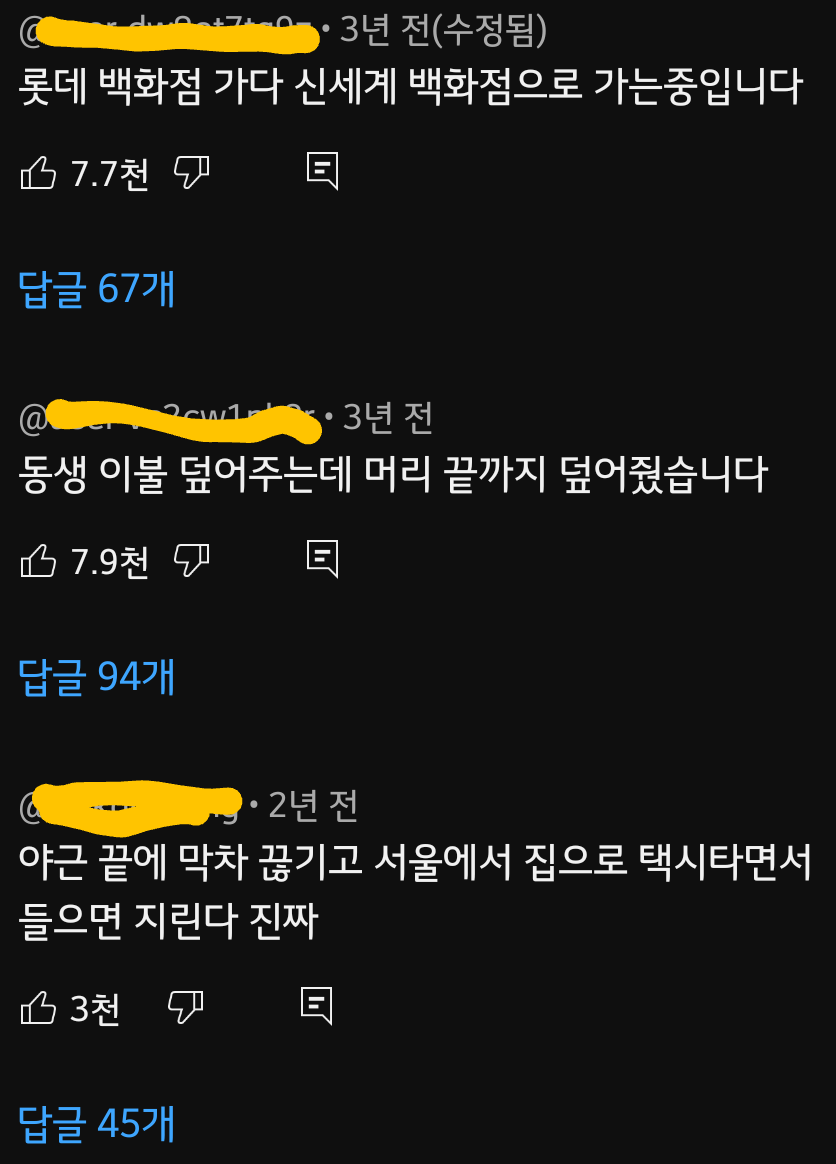Expand the 답글 45개 replies
The height and width of the screenshot is (1164, 836).
click(97, 1123)
